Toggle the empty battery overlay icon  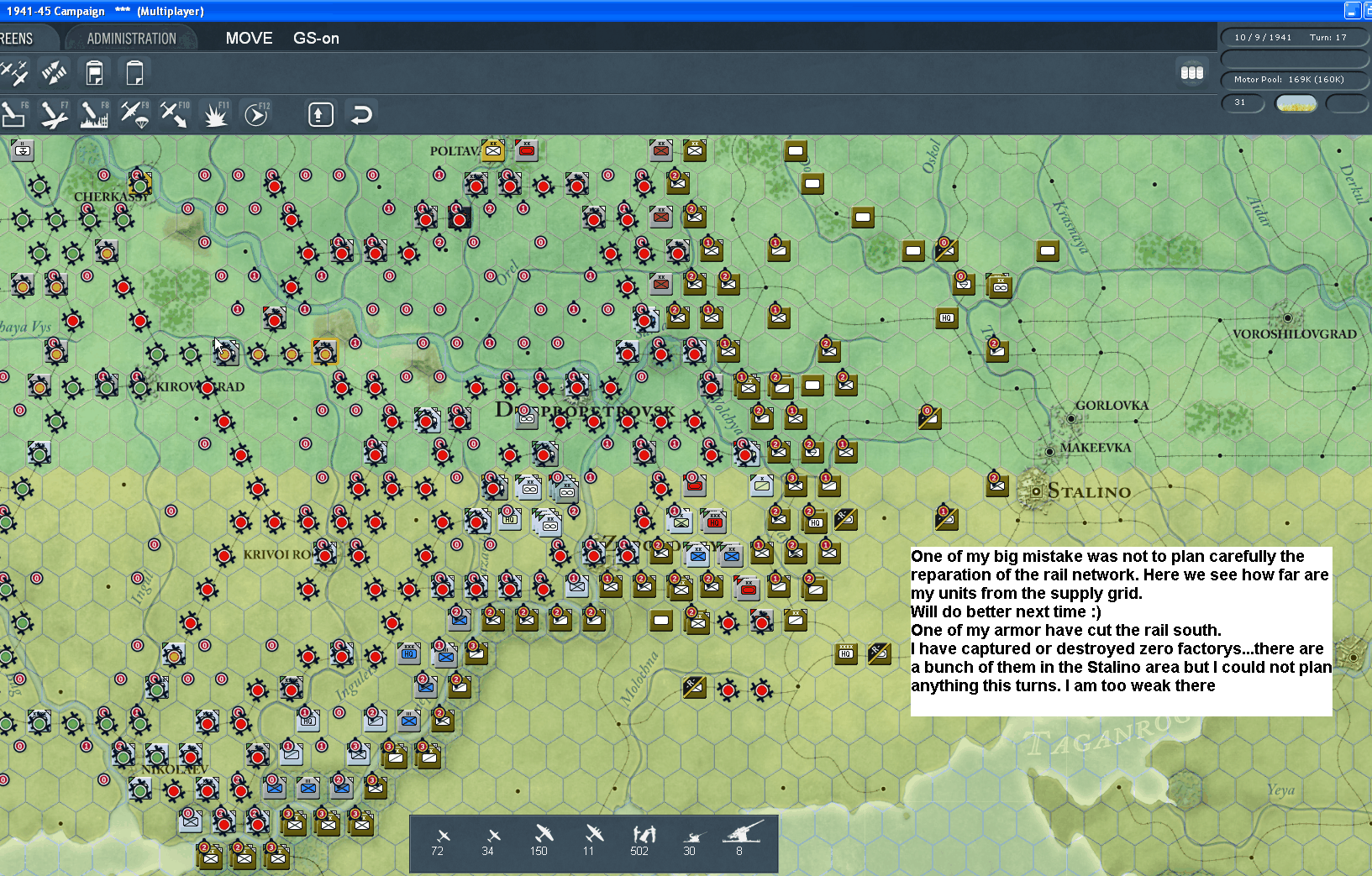[x=134, y=73]
